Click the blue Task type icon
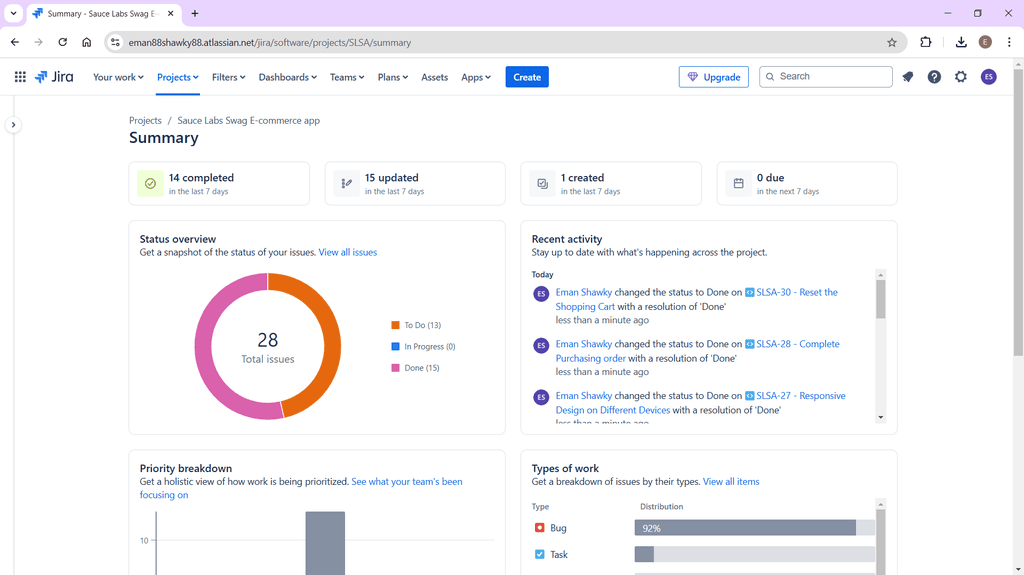Screen dimensions: 1024x575 click(x=539, y=554)
